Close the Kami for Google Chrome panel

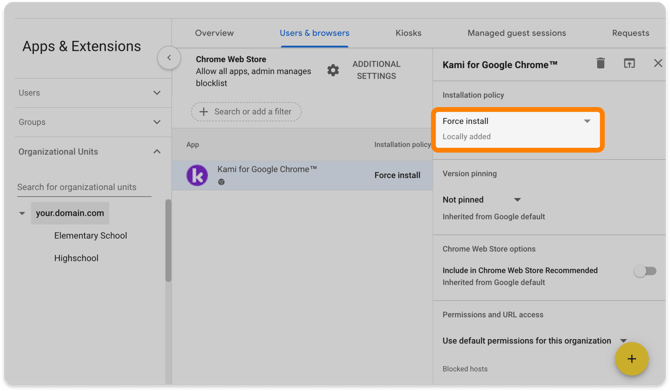(658, 63)
